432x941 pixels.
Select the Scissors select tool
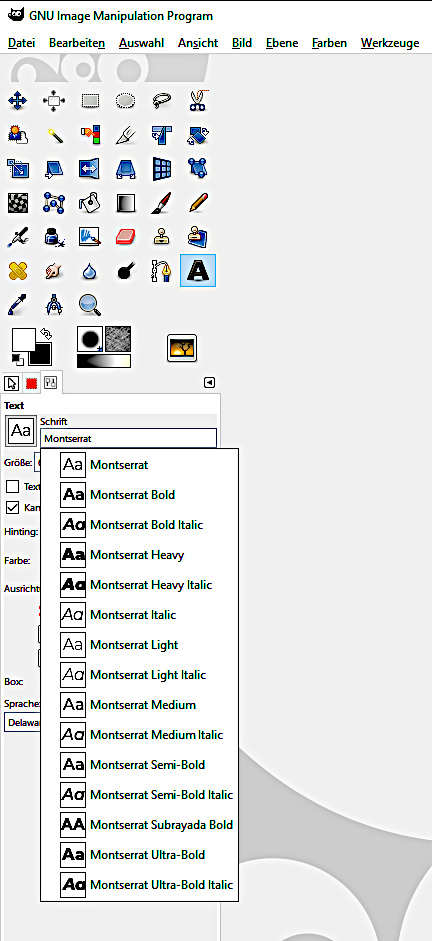(198, 100)
